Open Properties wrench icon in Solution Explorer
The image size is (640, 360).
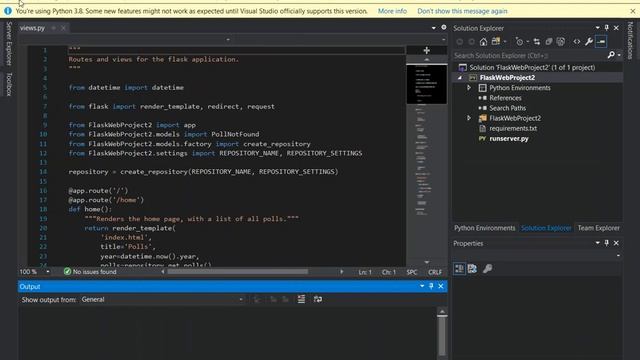[589, 42]
